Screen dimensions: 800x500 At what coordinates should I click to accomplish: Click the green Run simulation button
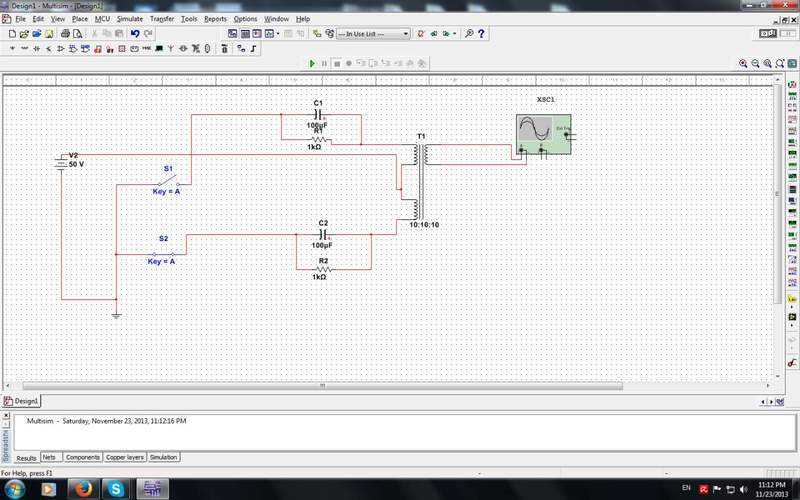click(312, 63)
